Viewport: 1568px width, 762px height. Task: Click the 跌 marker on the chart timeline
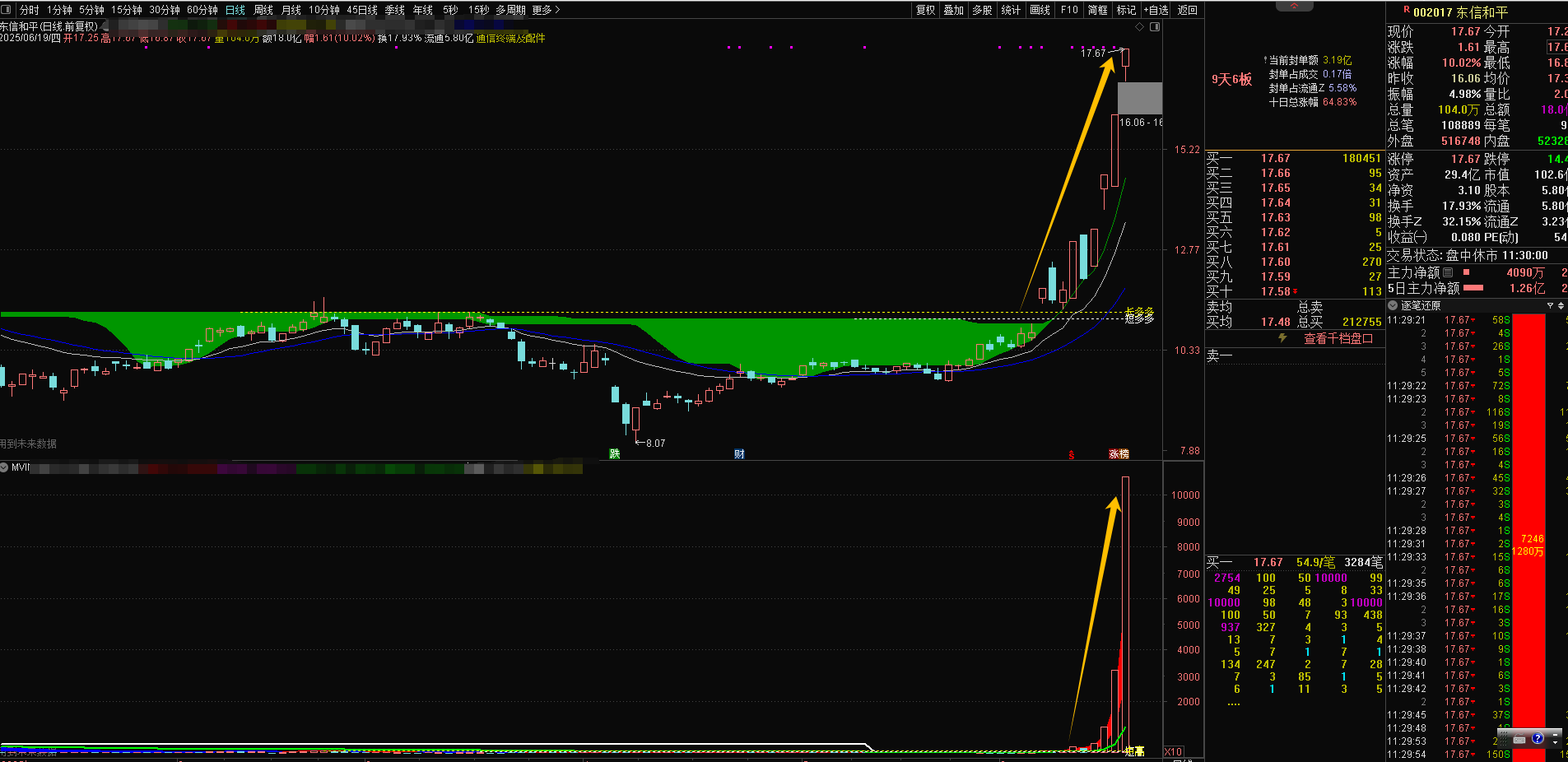tap(614, 453)
